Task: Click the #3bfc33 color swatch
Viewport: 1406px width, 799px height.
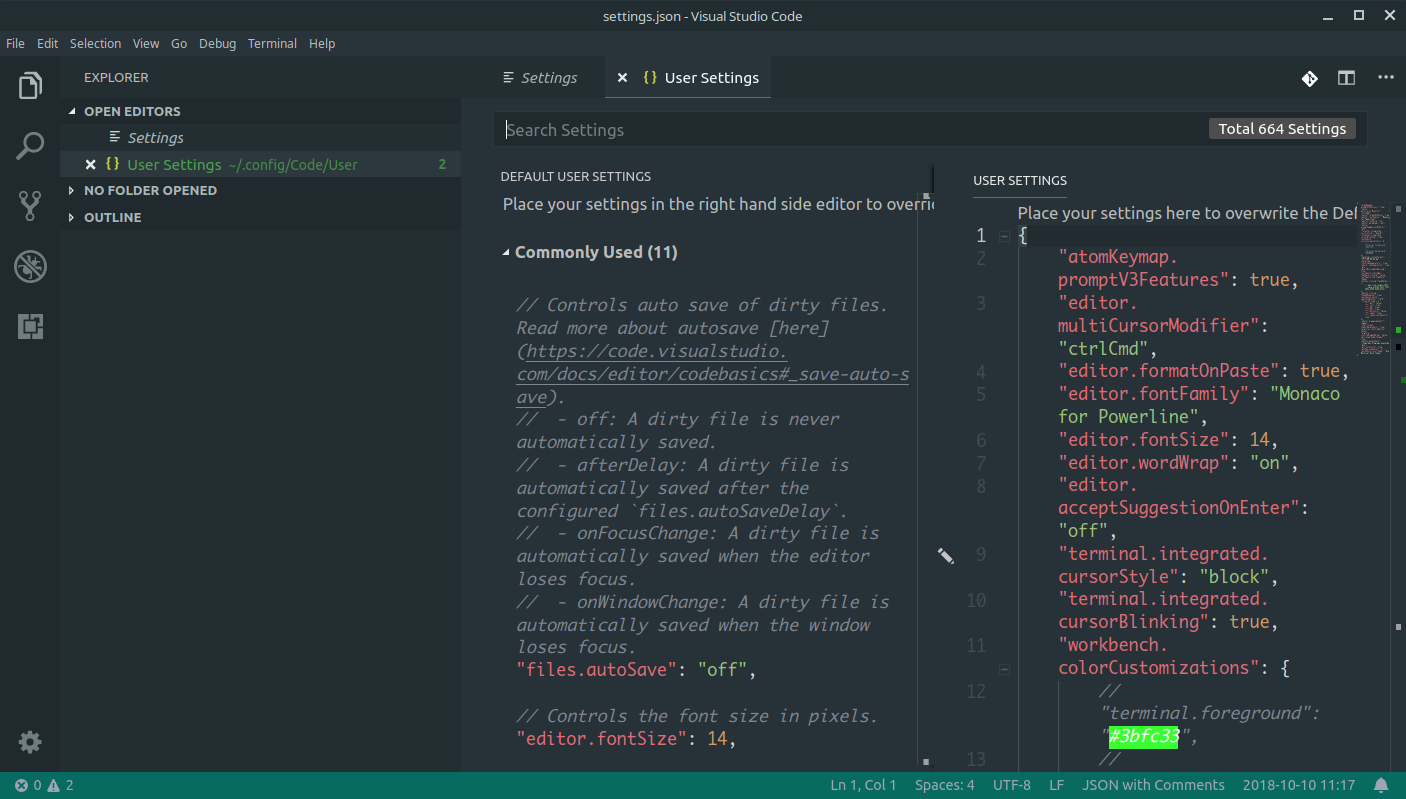Action: (x=1144, y=737)
